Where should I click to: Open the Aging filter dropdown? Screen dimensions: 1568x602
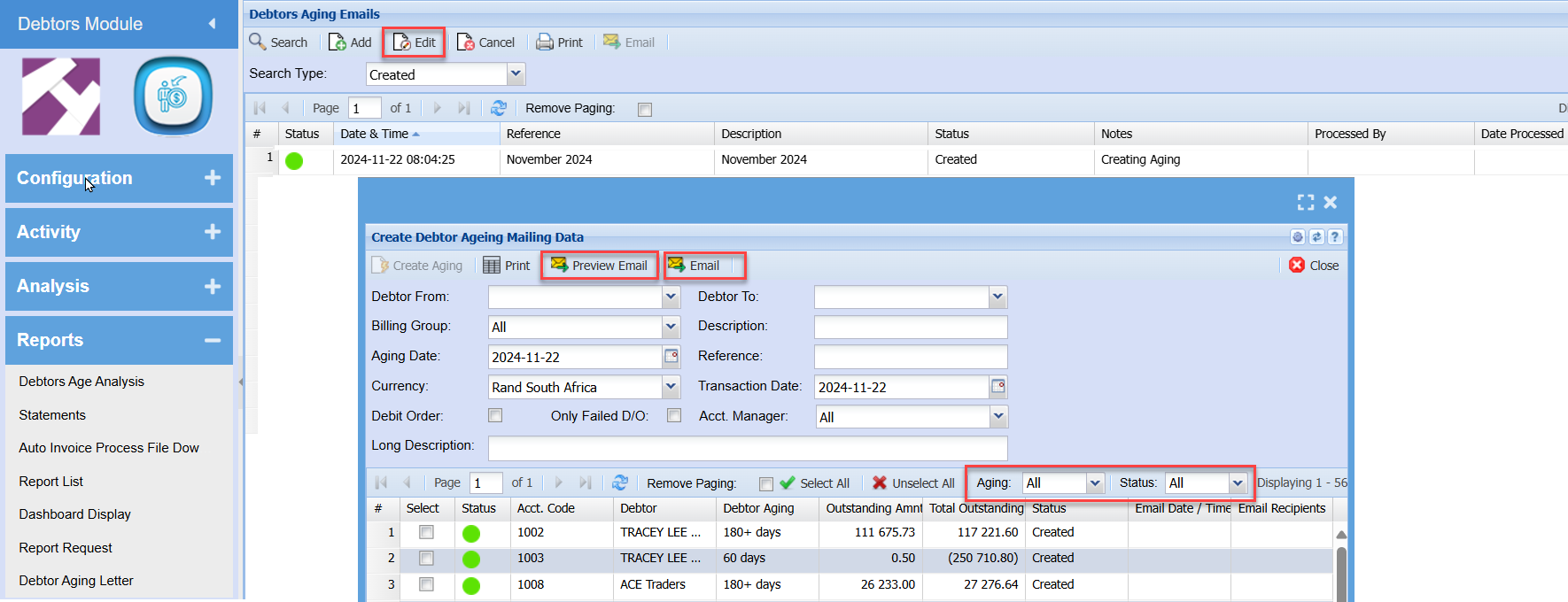coord(1095,482)
